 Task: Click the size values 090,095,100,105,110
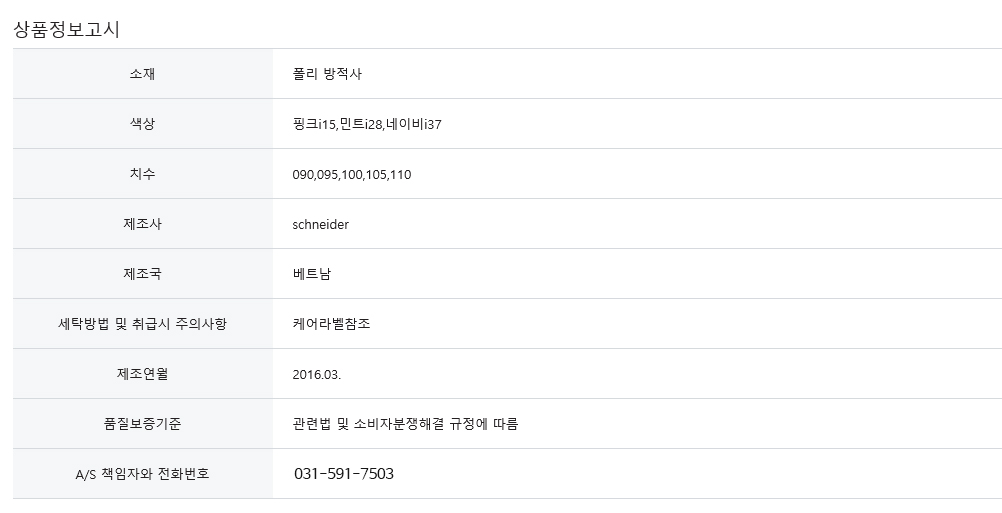click(352, 174)
